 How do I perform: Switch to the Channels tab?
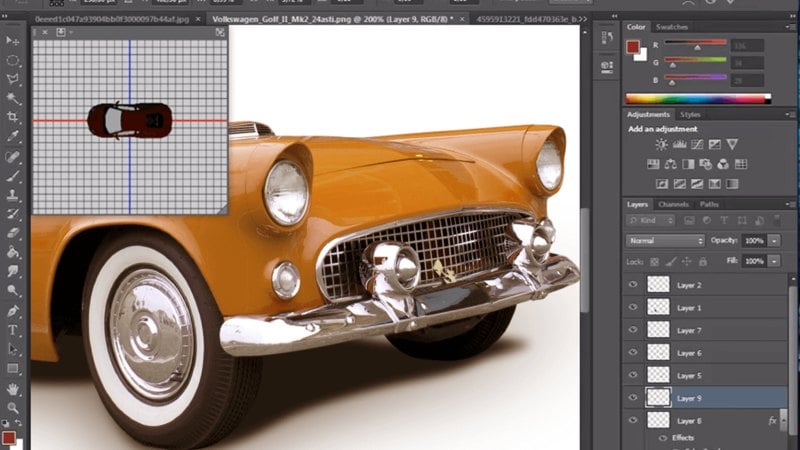tap(673, 204)
